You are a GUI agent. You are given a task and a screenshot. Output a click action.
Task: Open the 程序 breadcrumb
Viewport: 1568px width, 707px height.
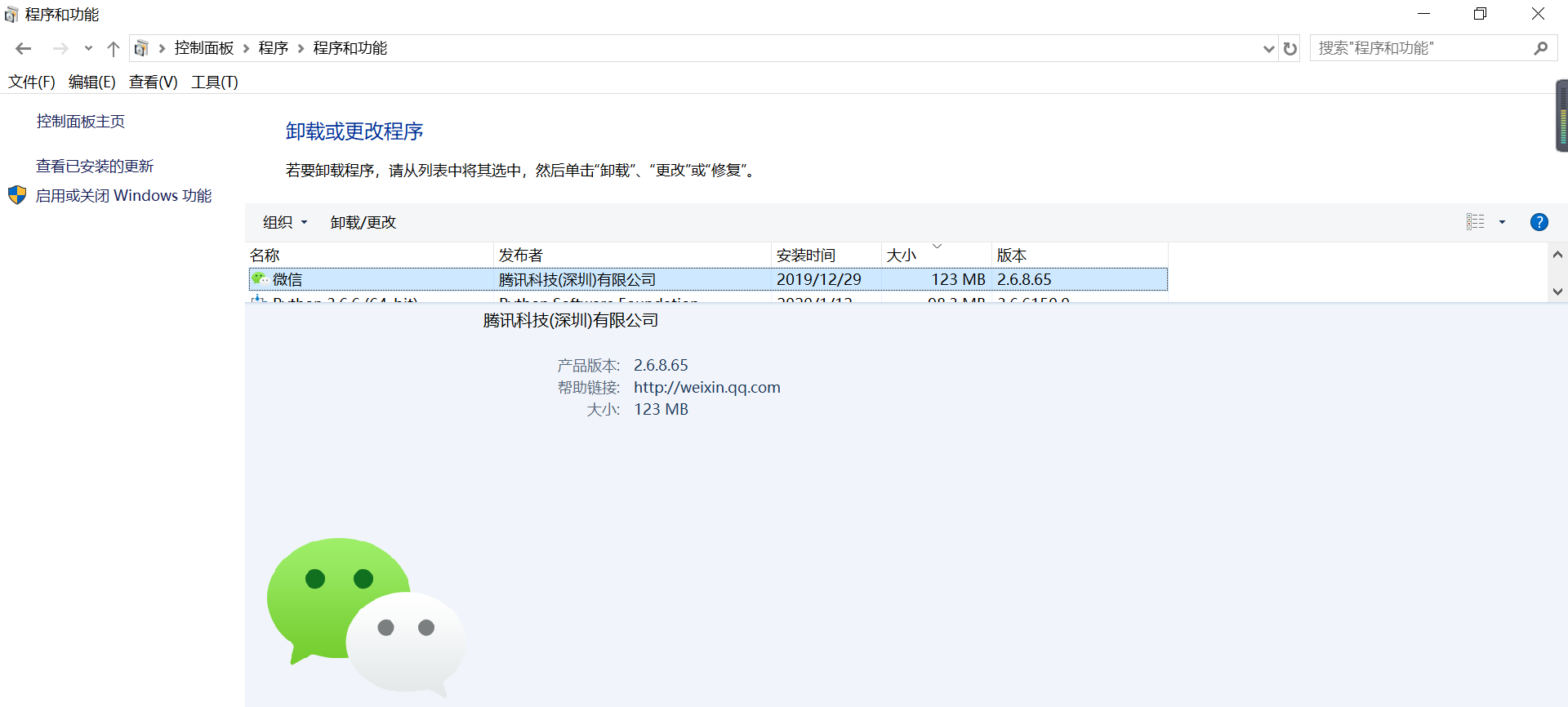[274, 48]
